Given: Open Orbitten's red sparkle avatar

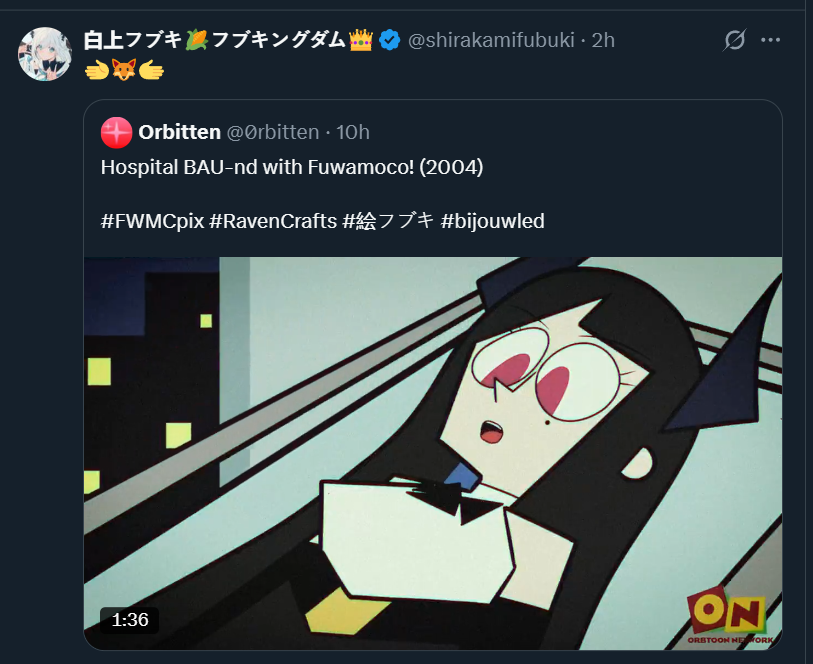Looking at the screenshot, I should (116, 132).
